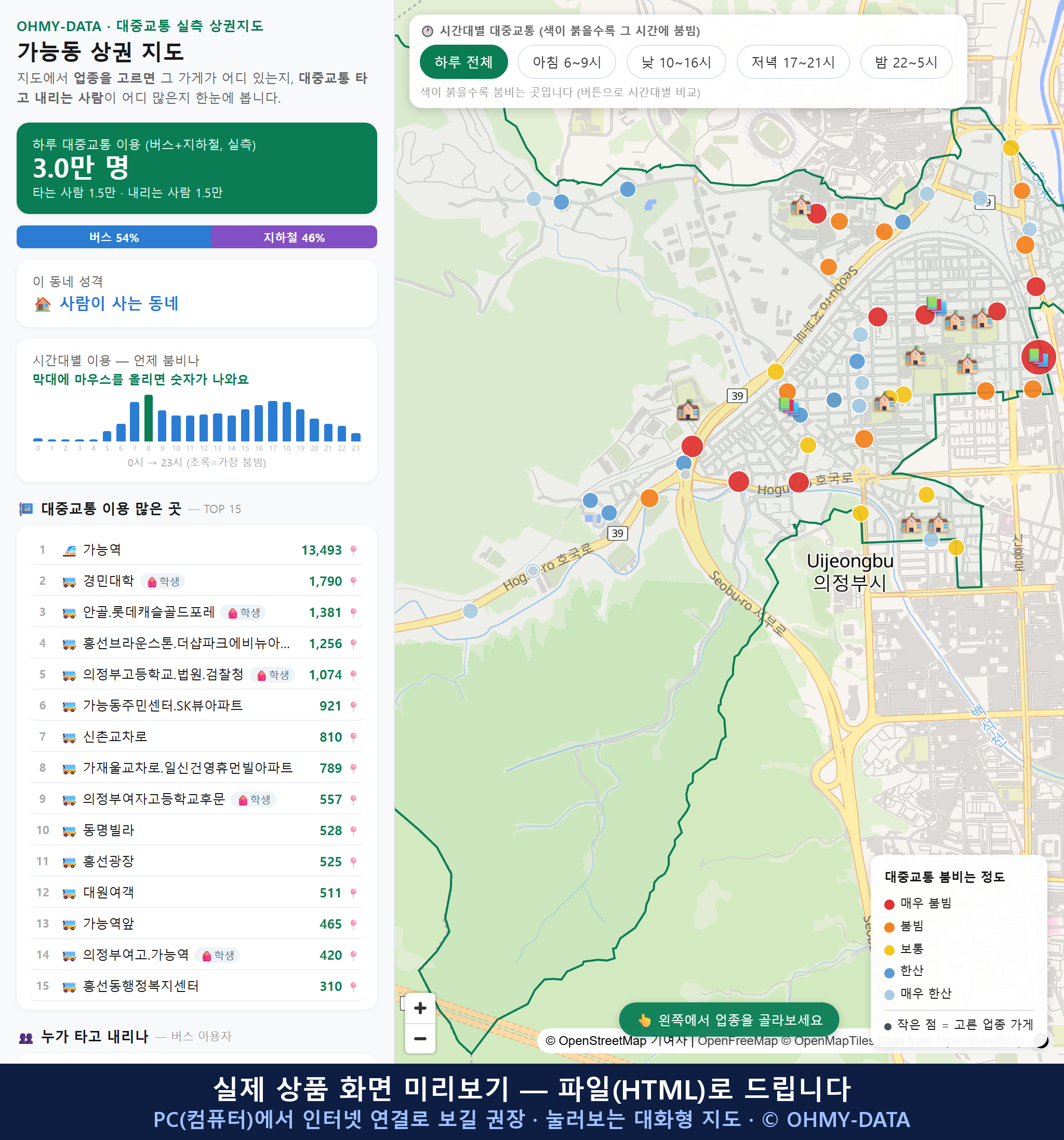1064x1140 pixels.
Task: Switch to 낮 10~16시 time filter
Action: click(x=676, y=62)
